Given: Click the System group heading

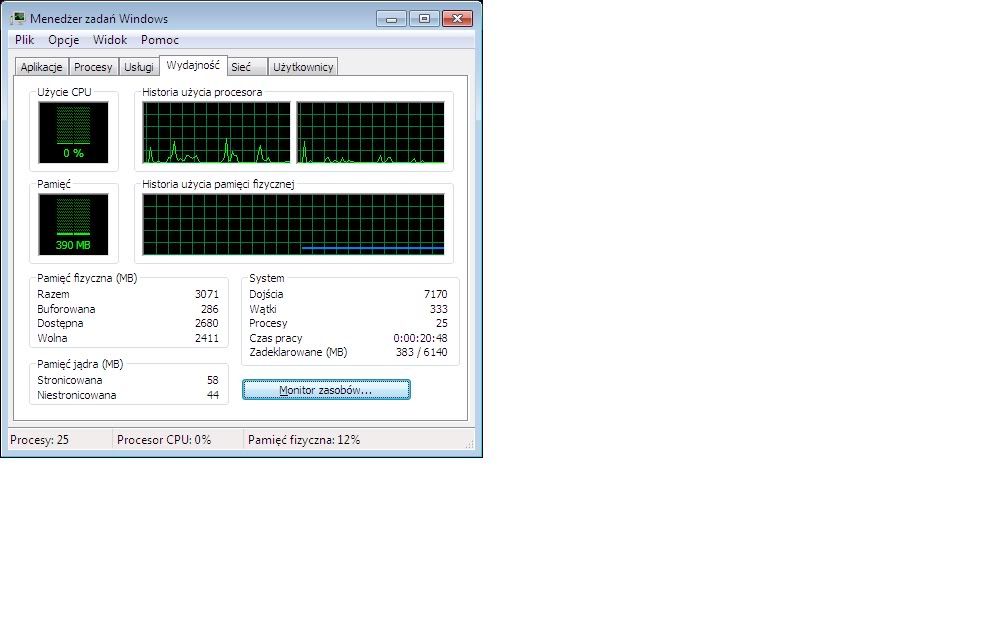Looking at the screenshot, I should [x=267, y=278].
